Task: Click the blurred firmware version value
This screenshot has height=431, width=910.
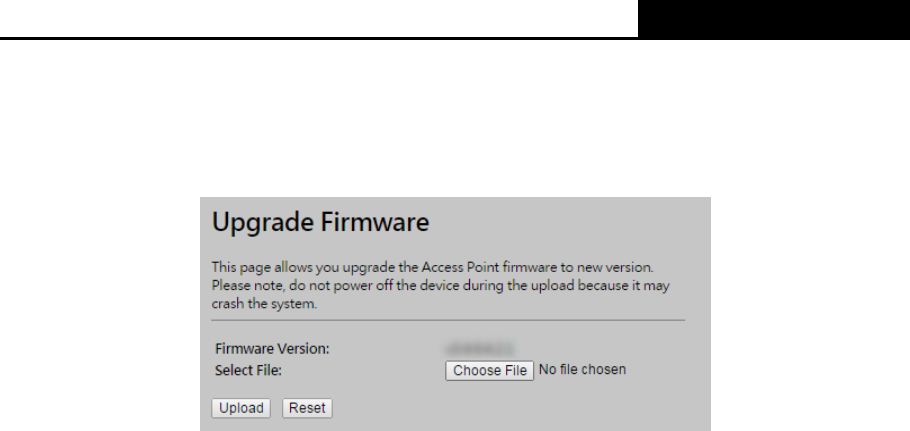Action: (x=479, y=349)
